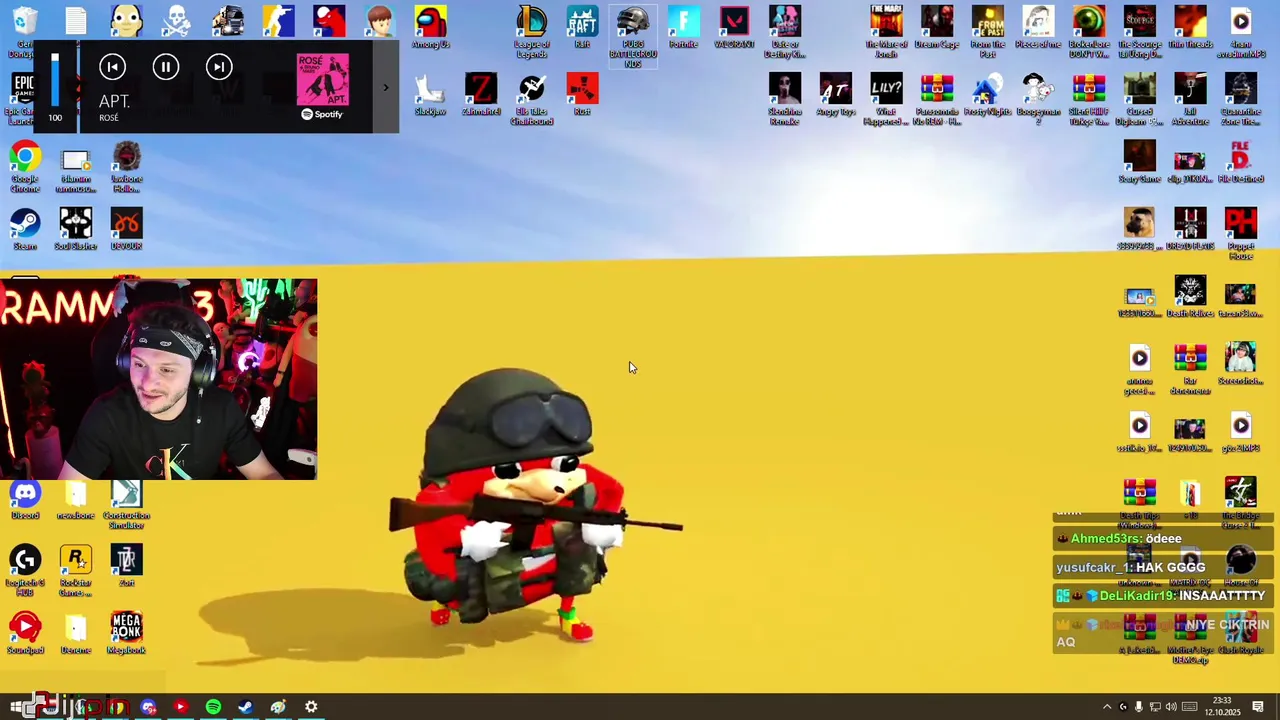Viewport: 1280px width, 720px height.
Task: Open the Among Us desktop shortcut
Action: 431,27
